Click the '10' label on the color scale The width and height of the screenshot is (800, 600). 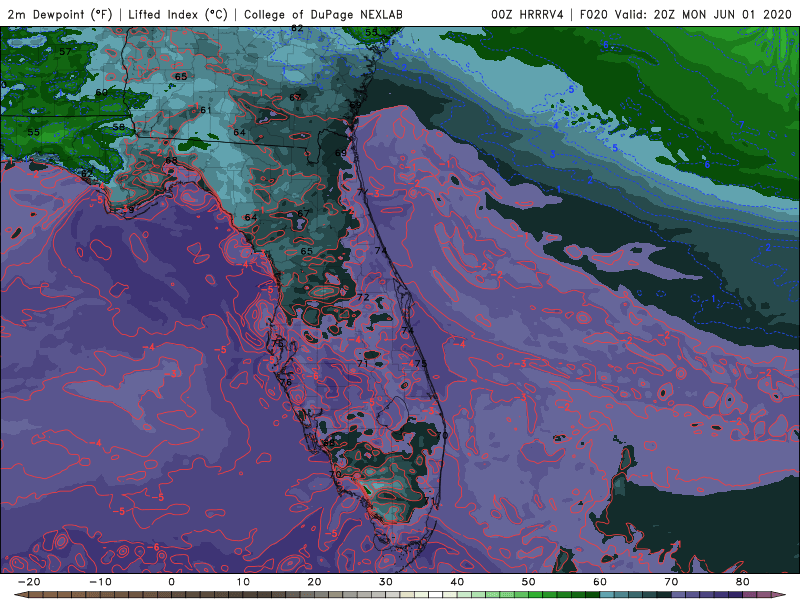click(243, 582)
